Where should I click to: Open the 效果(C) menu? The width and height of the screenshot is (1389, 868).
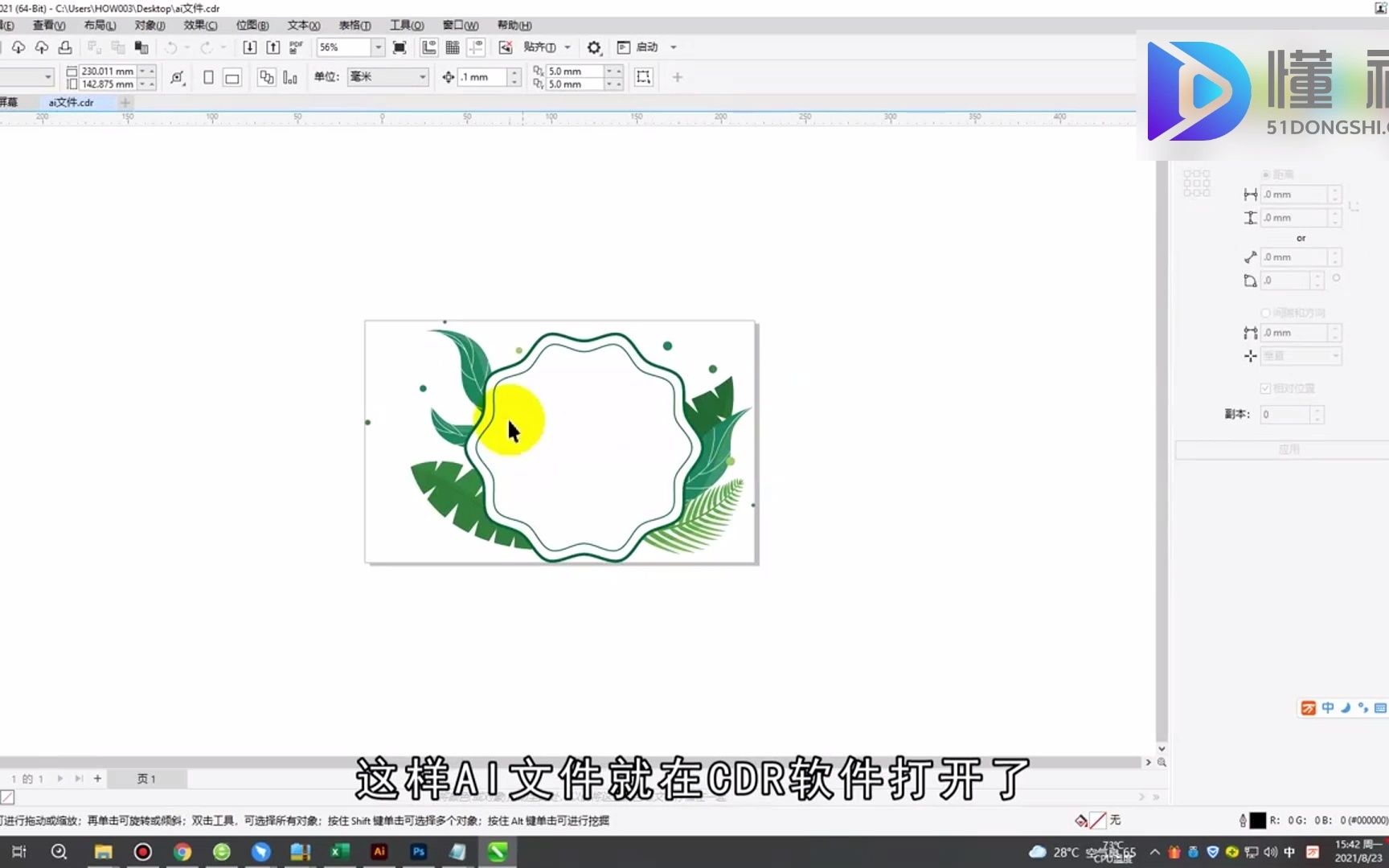(x=200, y=25)
